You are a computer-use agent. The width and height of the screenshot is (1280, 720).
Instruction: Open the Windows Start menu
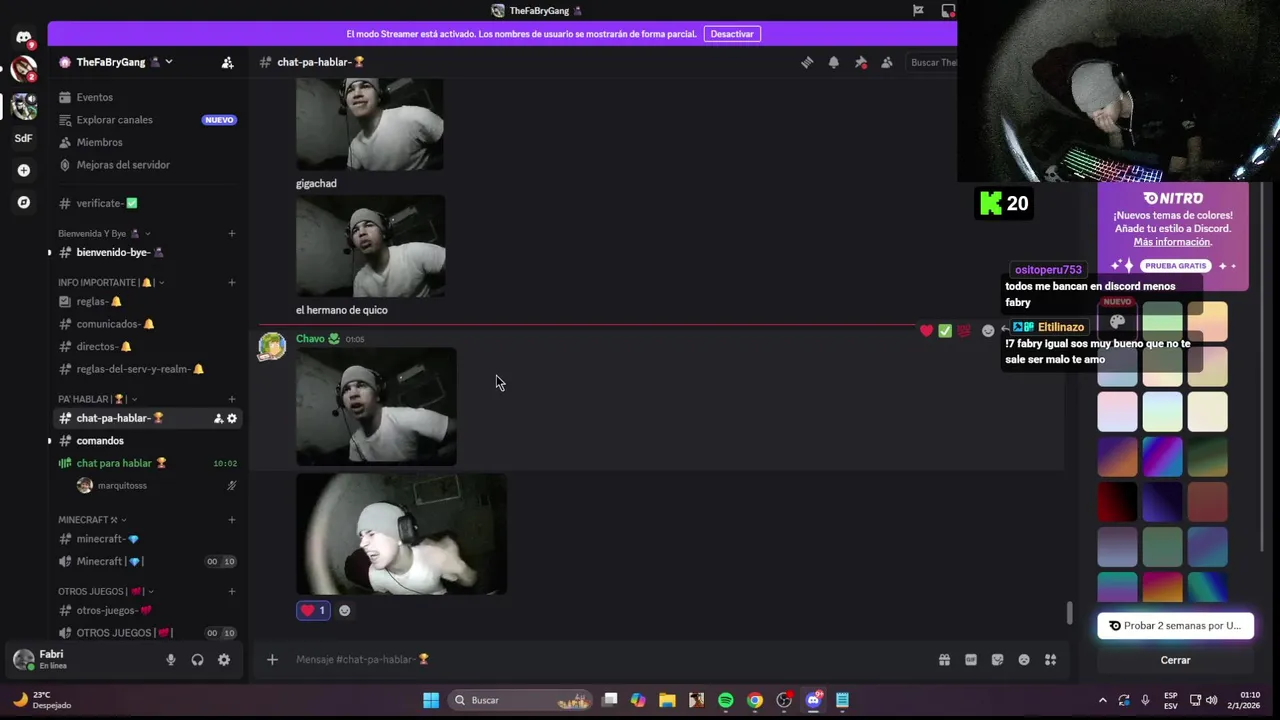(431, 700)
